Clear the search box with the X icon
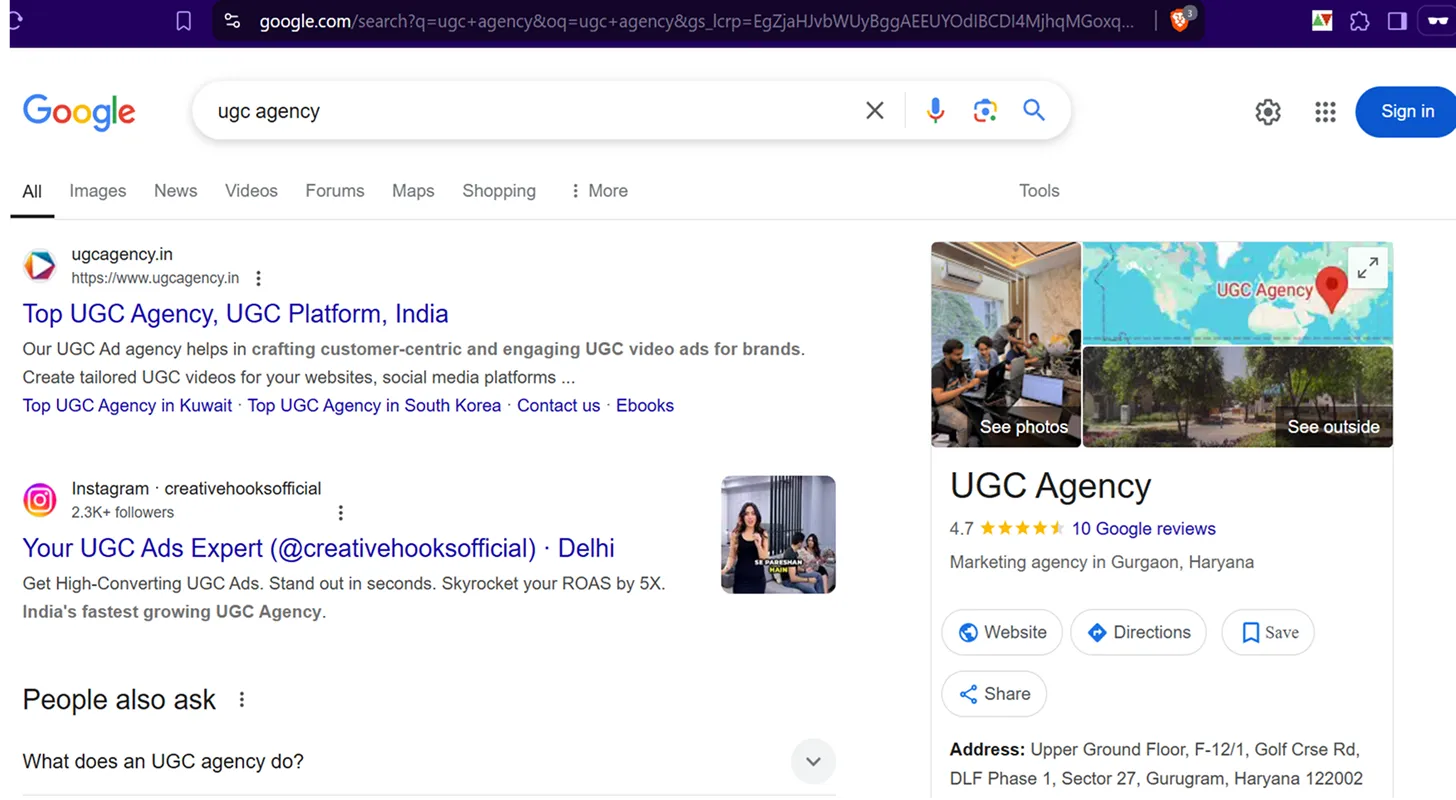Image resolution: width=1456 pixels, height=800 pixels. coord(874,110)
